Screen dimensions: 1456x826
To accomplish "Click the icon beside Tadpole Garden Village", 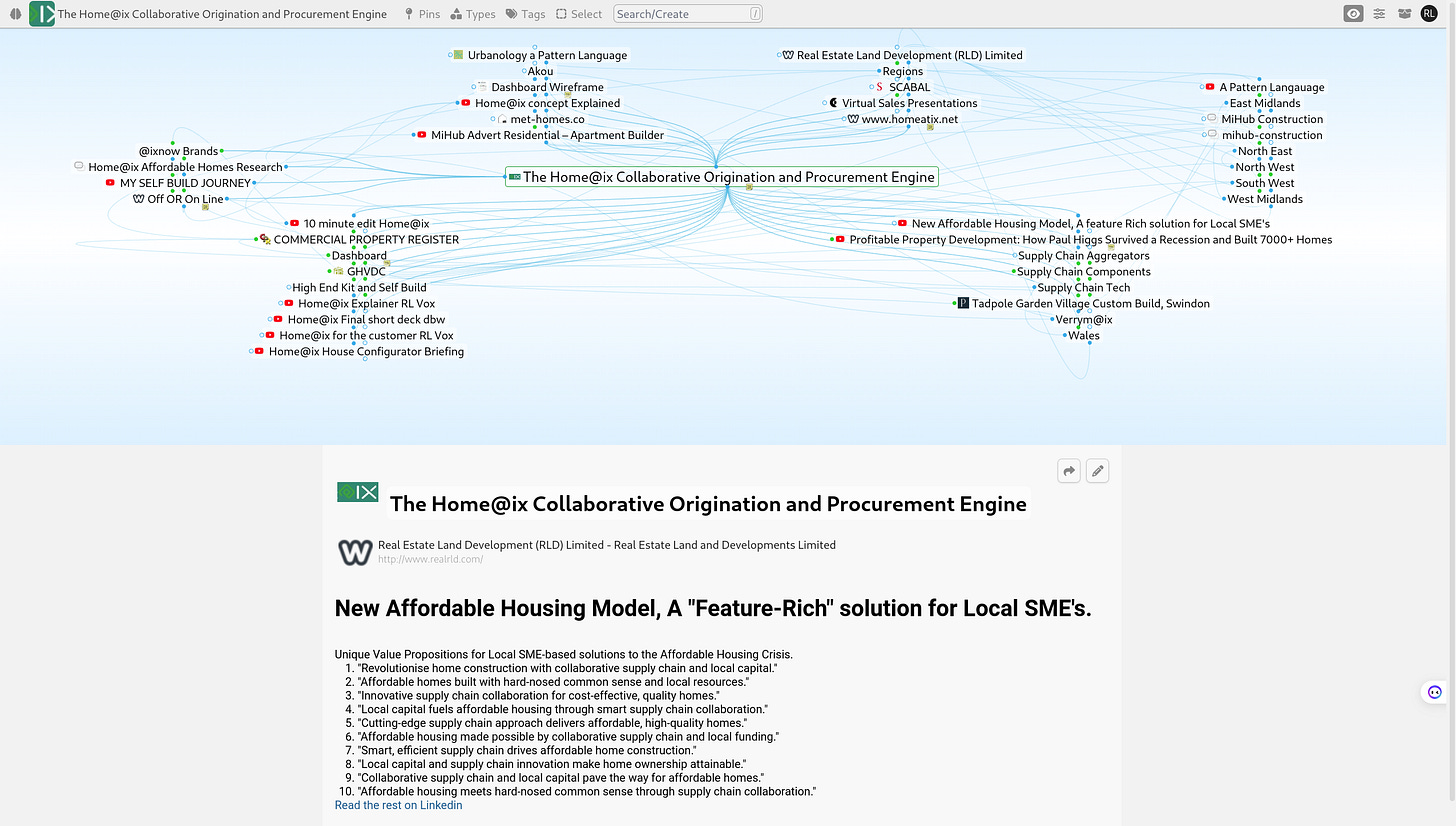I will point(963,303).
